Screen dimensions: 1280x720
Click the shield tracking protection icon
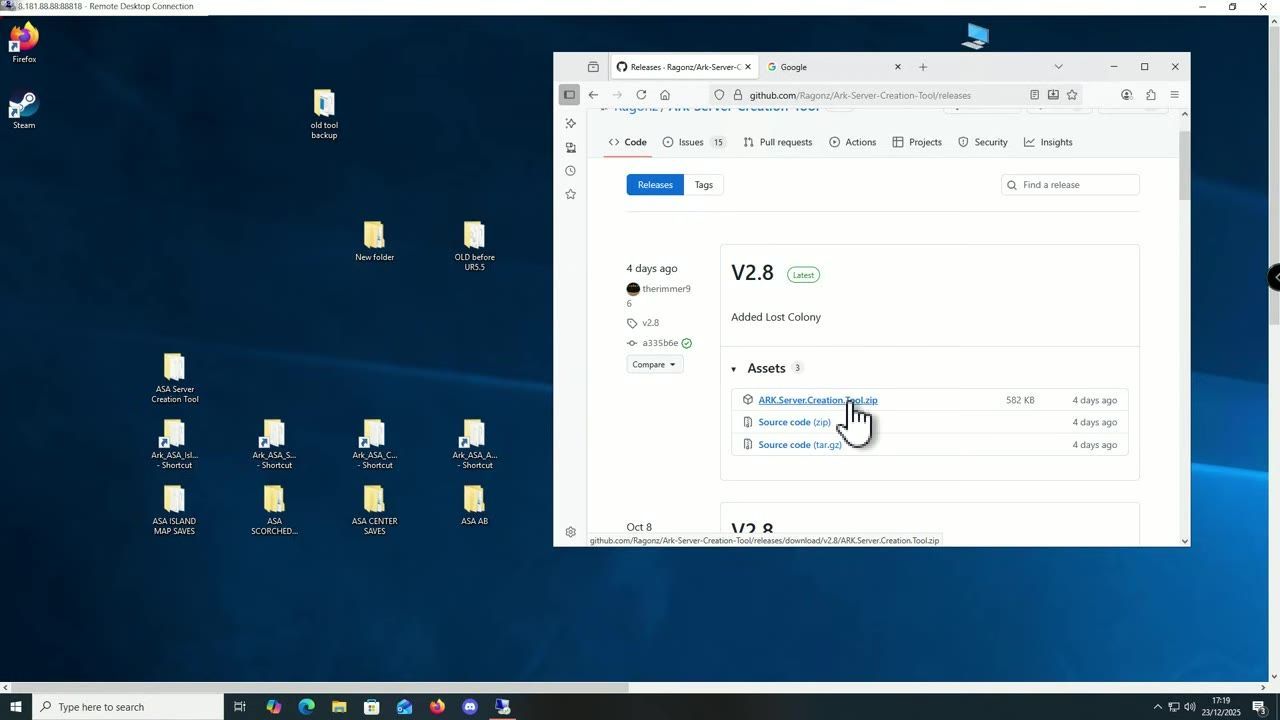719,95
